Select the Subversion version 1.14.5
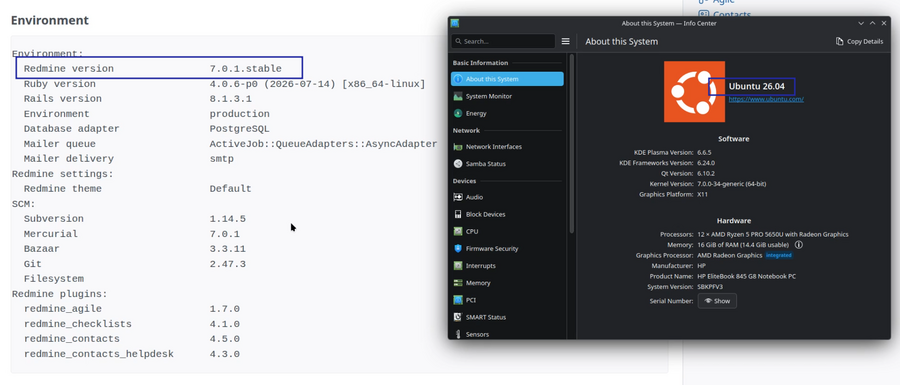Screen dimensions: 900x385 228,219
